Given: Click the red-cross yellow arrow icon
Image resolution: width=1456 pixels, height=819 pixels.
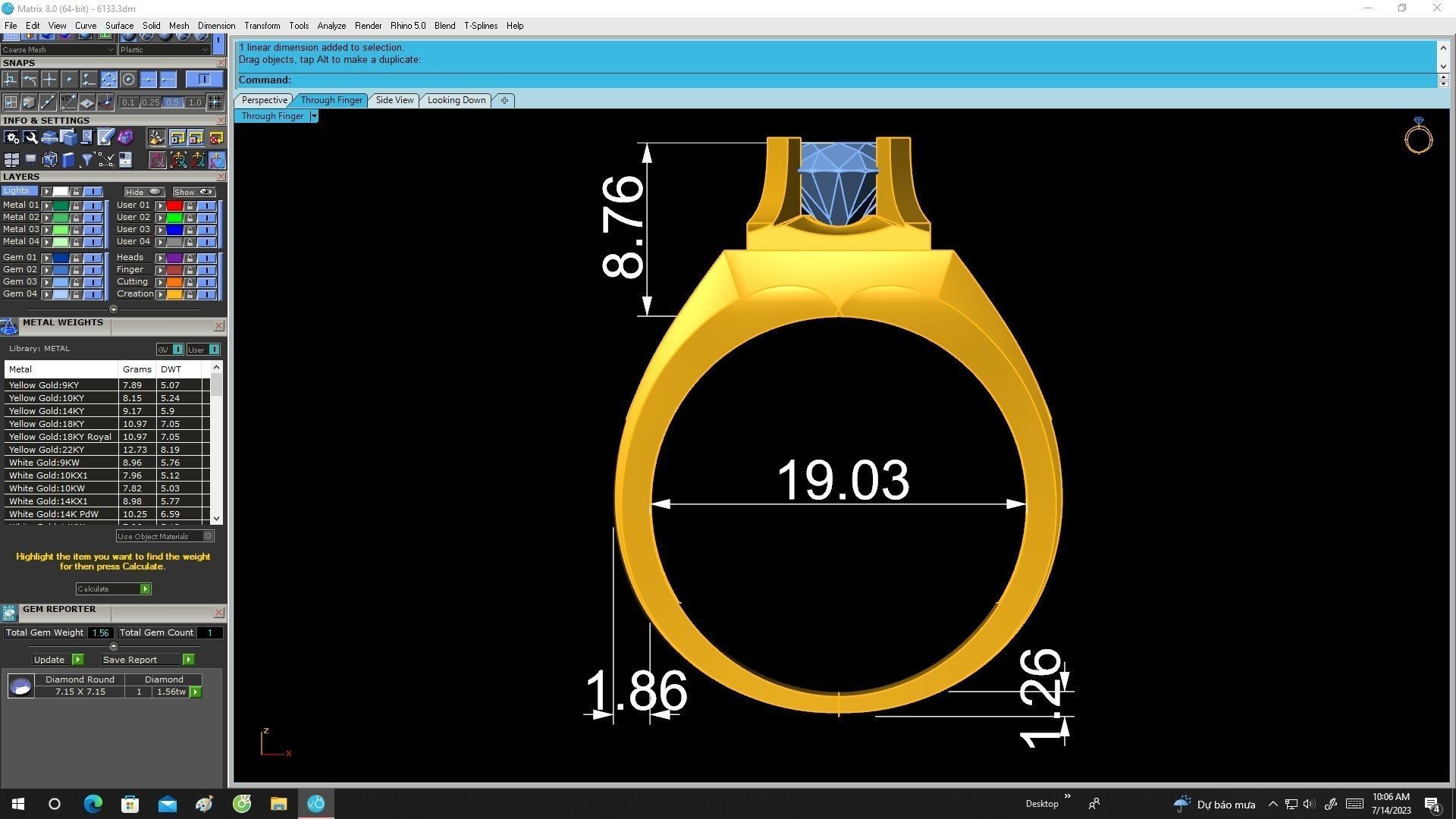Looking at the screenshot, I should 216,137.
